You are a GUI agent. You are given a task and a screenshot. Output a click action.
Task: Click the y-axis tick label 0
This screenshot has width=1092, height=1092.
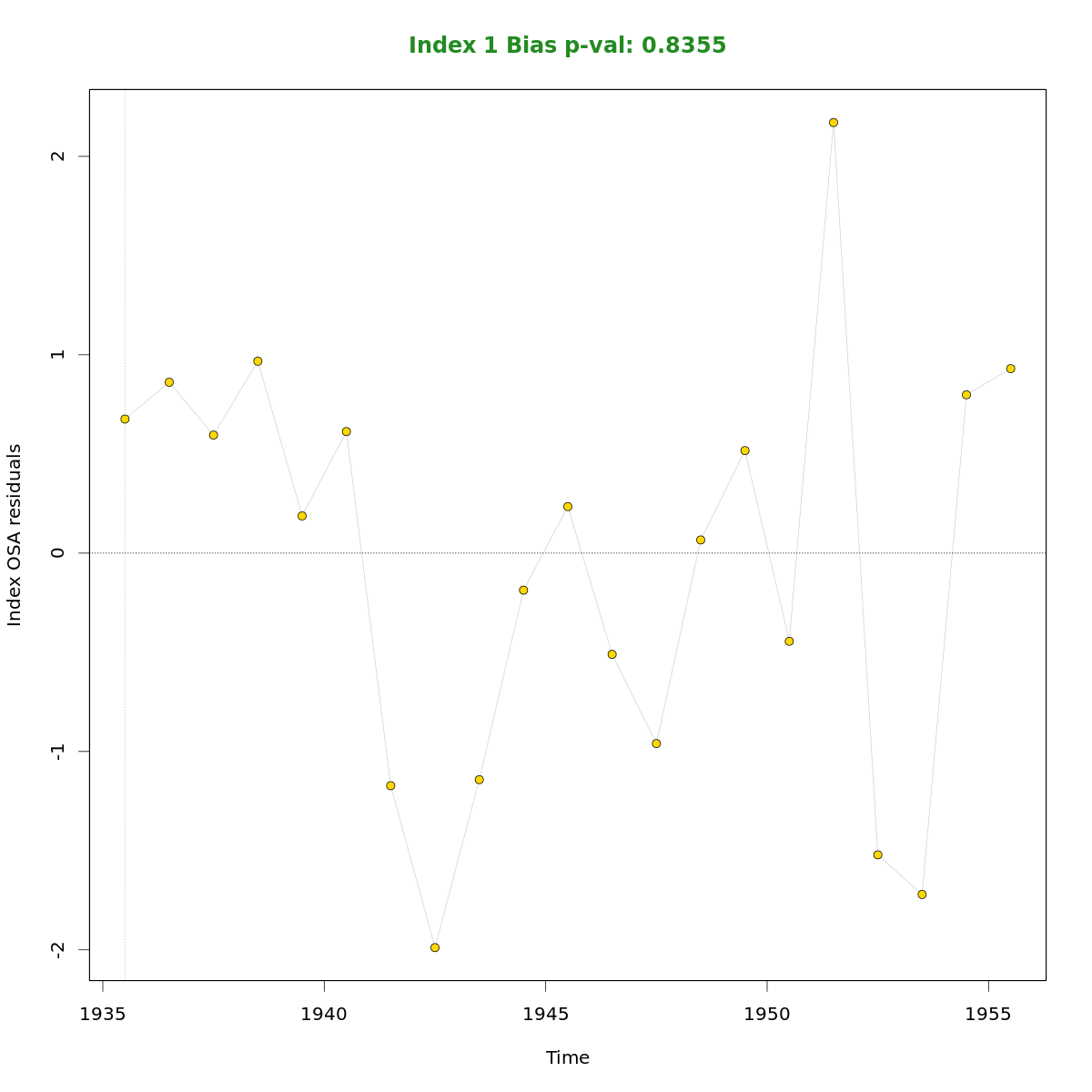click(x=59, y=552)
